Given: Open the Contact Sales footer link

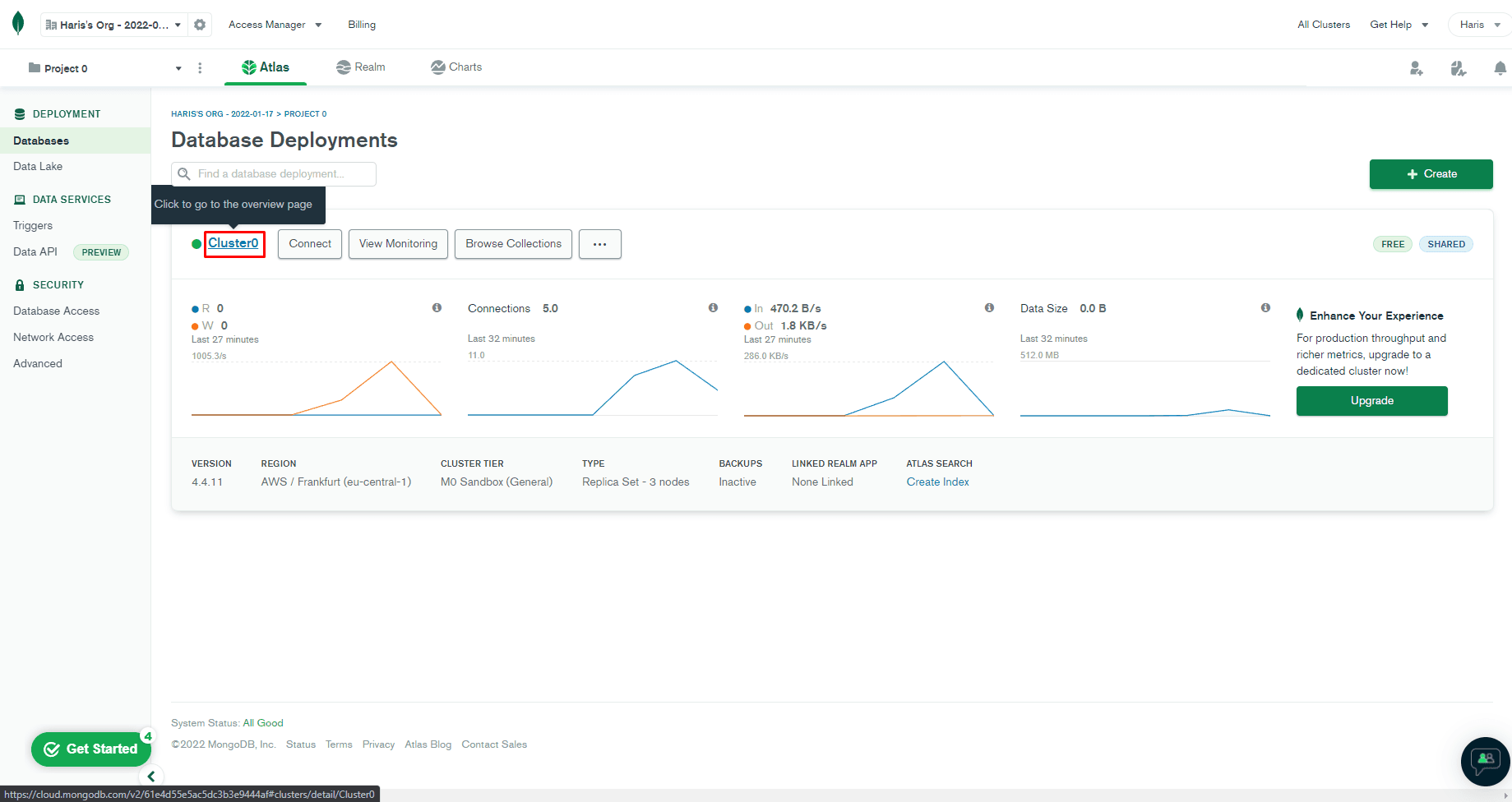Looking at the screenshot, I should coord(494,744).
